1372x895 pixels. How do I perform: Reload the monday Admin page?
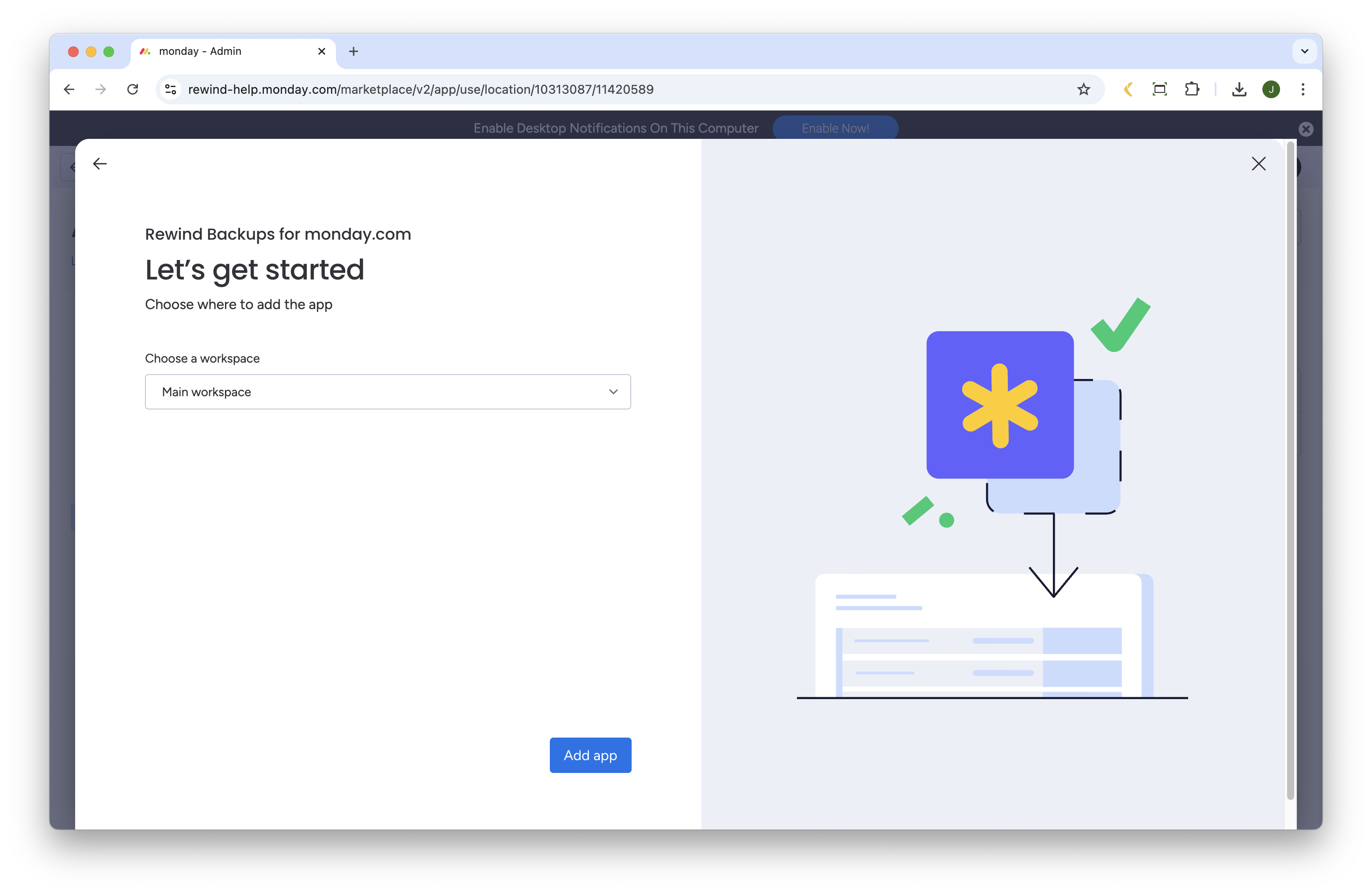[x=133, y=89]
